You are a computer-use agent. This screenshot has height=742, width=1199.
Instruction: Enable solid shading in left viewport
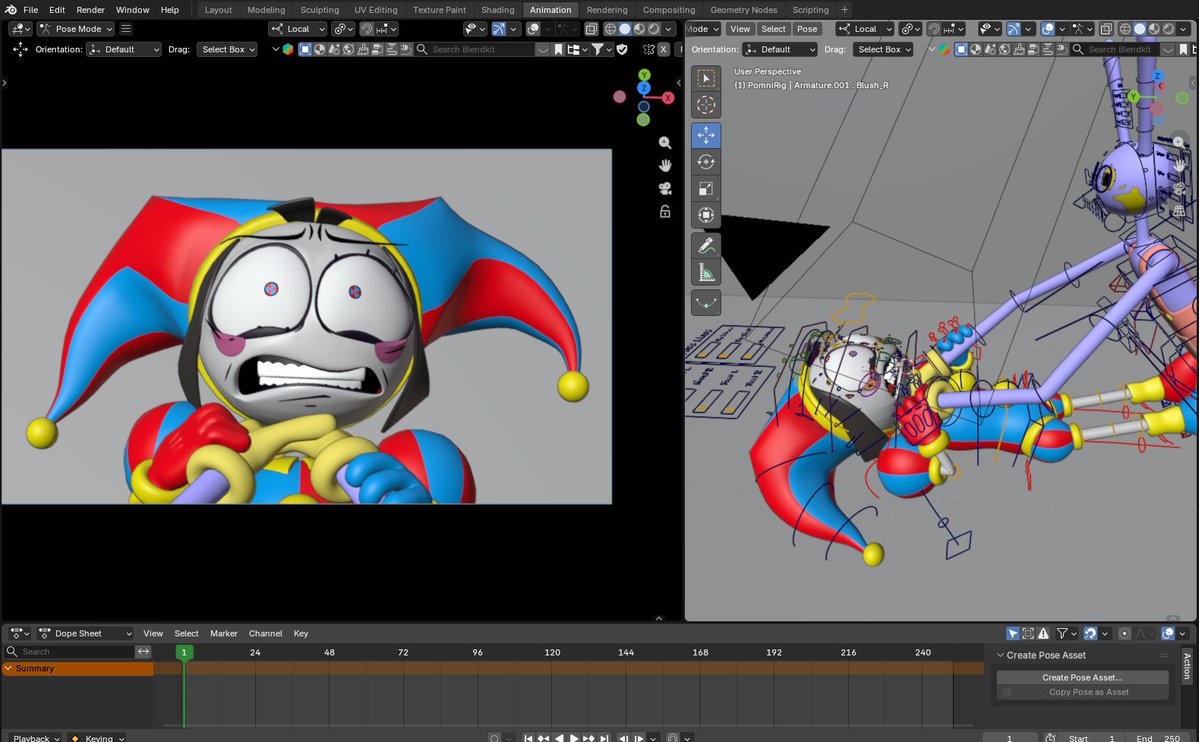click(x=625, y=28)
